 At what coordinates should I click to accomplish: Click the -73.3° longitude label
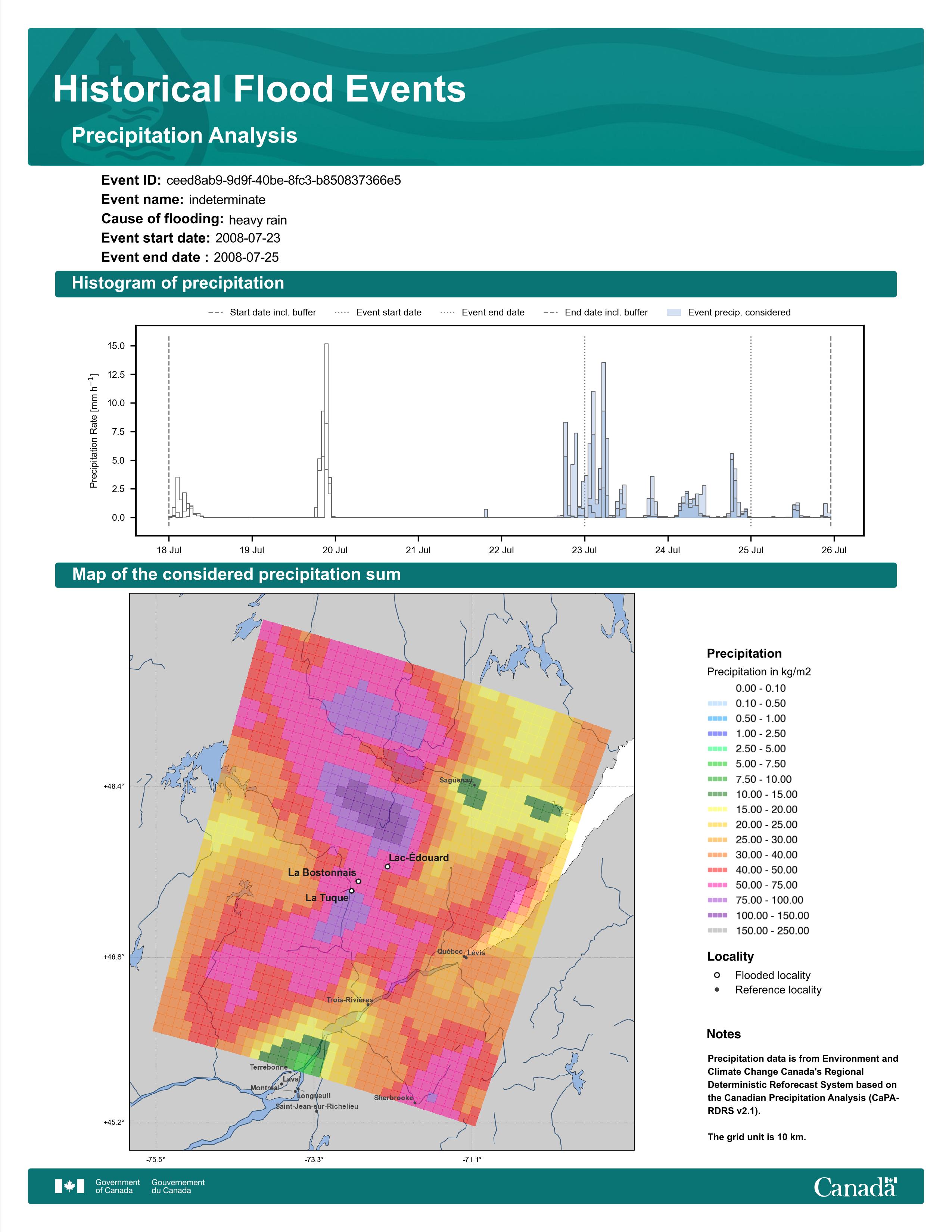315,1160
